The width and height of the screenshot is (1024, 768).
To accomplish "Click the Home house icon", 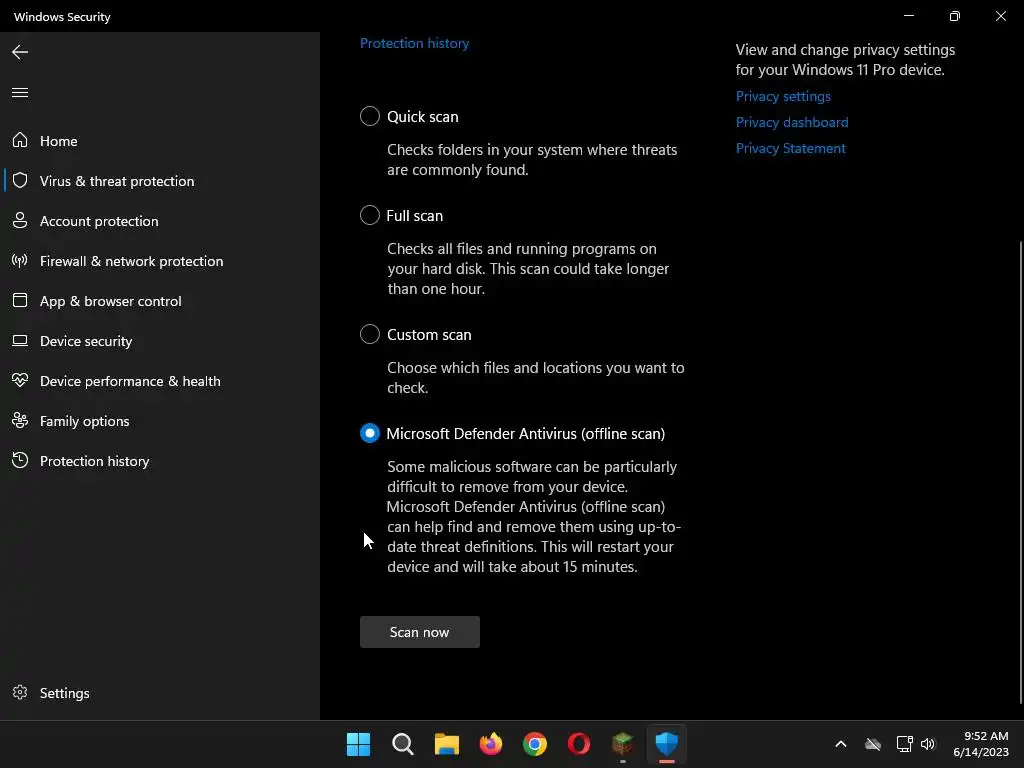I will pyautogui.click(x=20, y=140).
